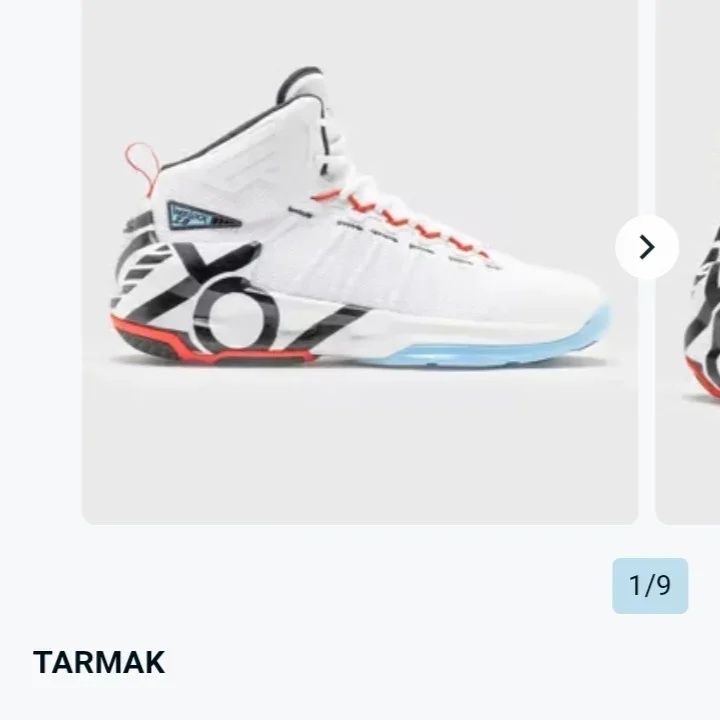Click the red pull loop on heel
The width and height of the screenshot is (720, 720).
(x=143, y=165)
